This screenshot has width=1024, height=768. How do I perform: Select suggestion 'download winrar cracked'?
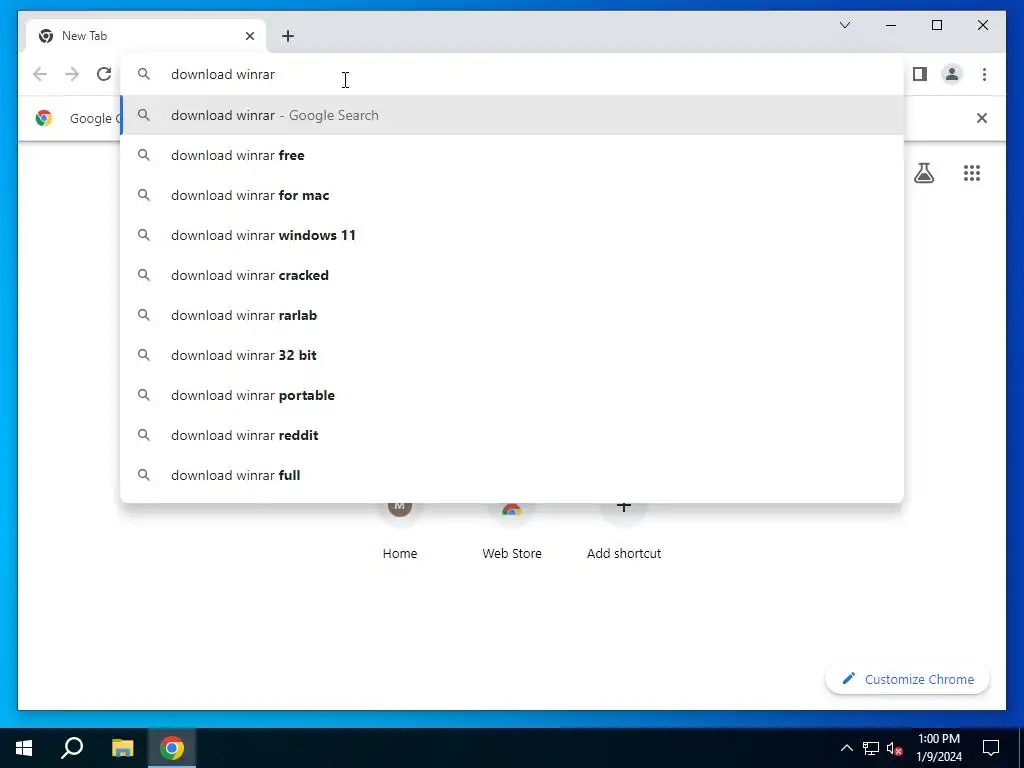[512, 275]
